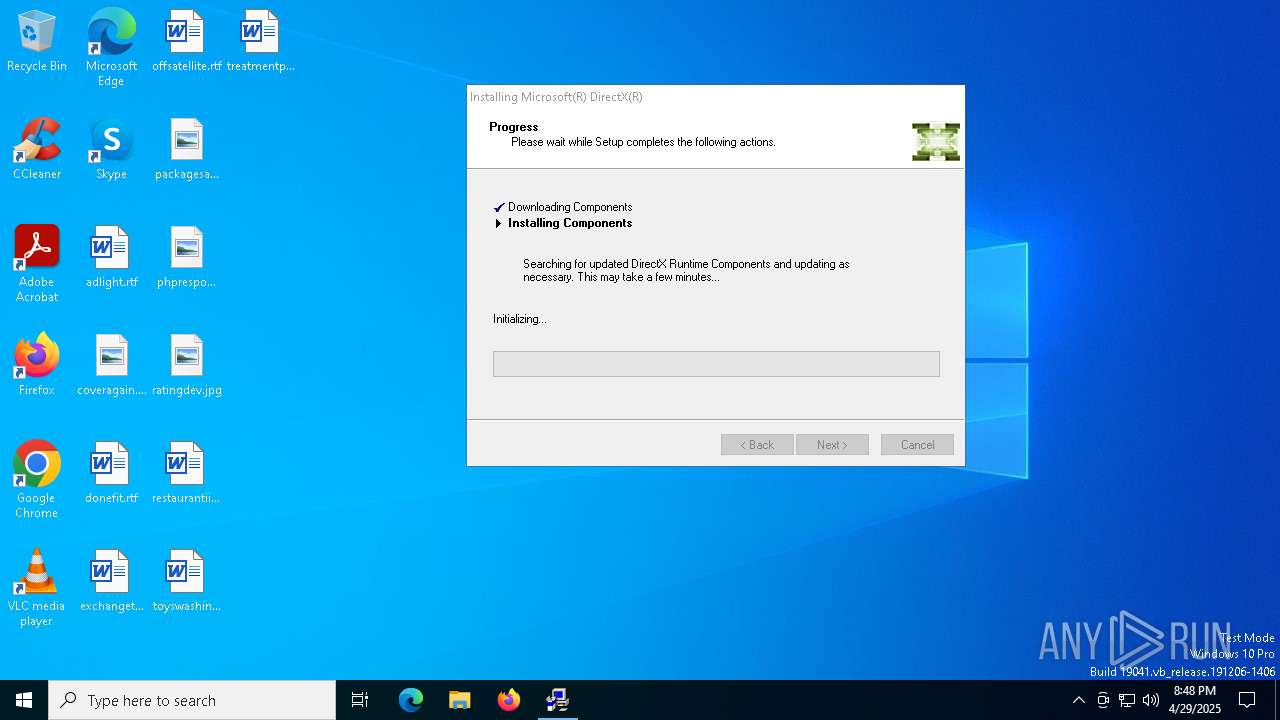
Task: Click the Initializing... status text
Action: [520, 319]
